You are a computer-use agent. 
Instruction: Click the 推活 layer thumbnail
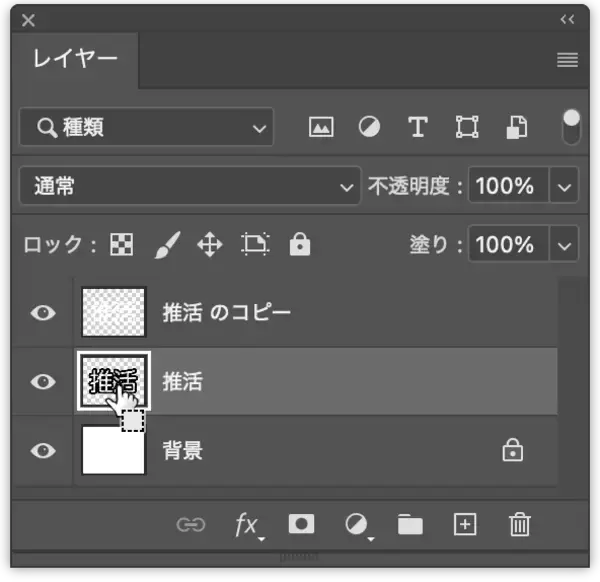[x=114, y=381]
